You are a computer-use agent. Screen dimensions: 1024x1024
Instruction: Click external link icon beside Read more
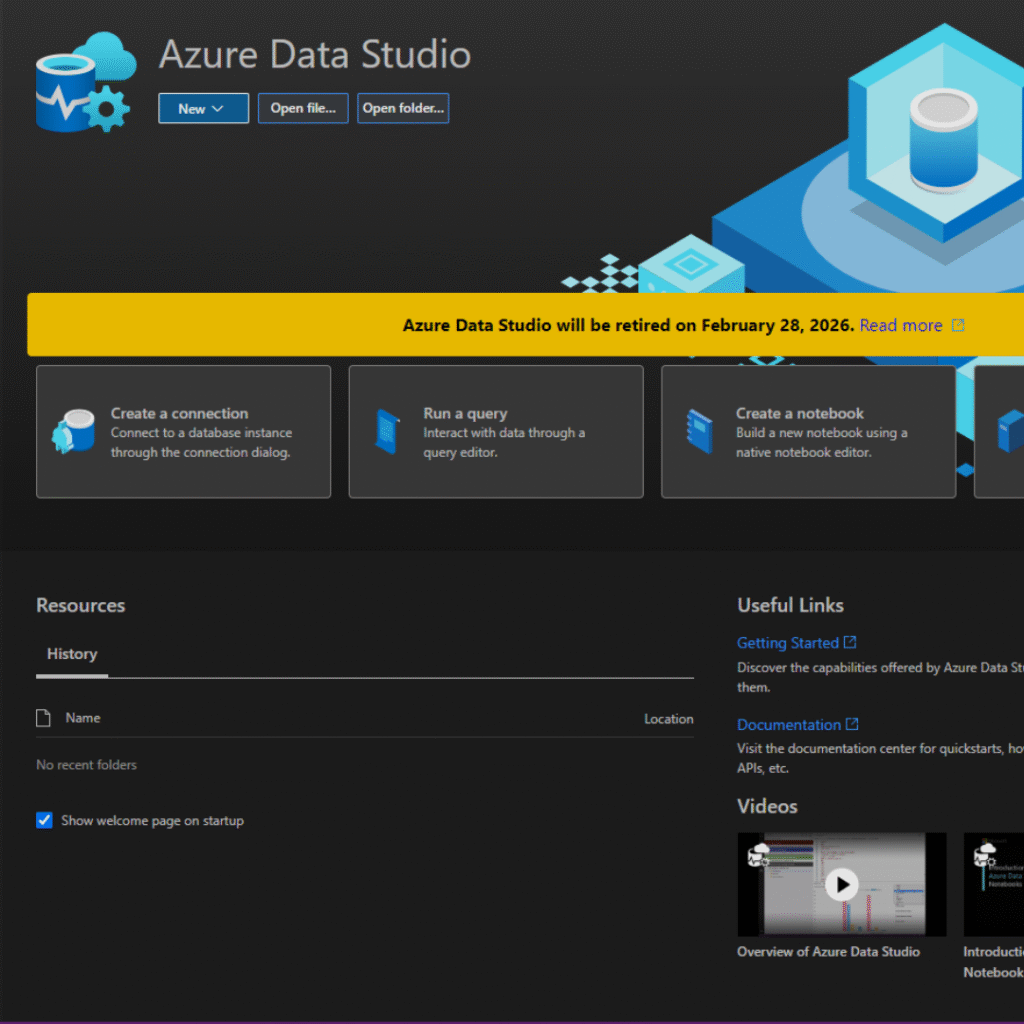958,326
